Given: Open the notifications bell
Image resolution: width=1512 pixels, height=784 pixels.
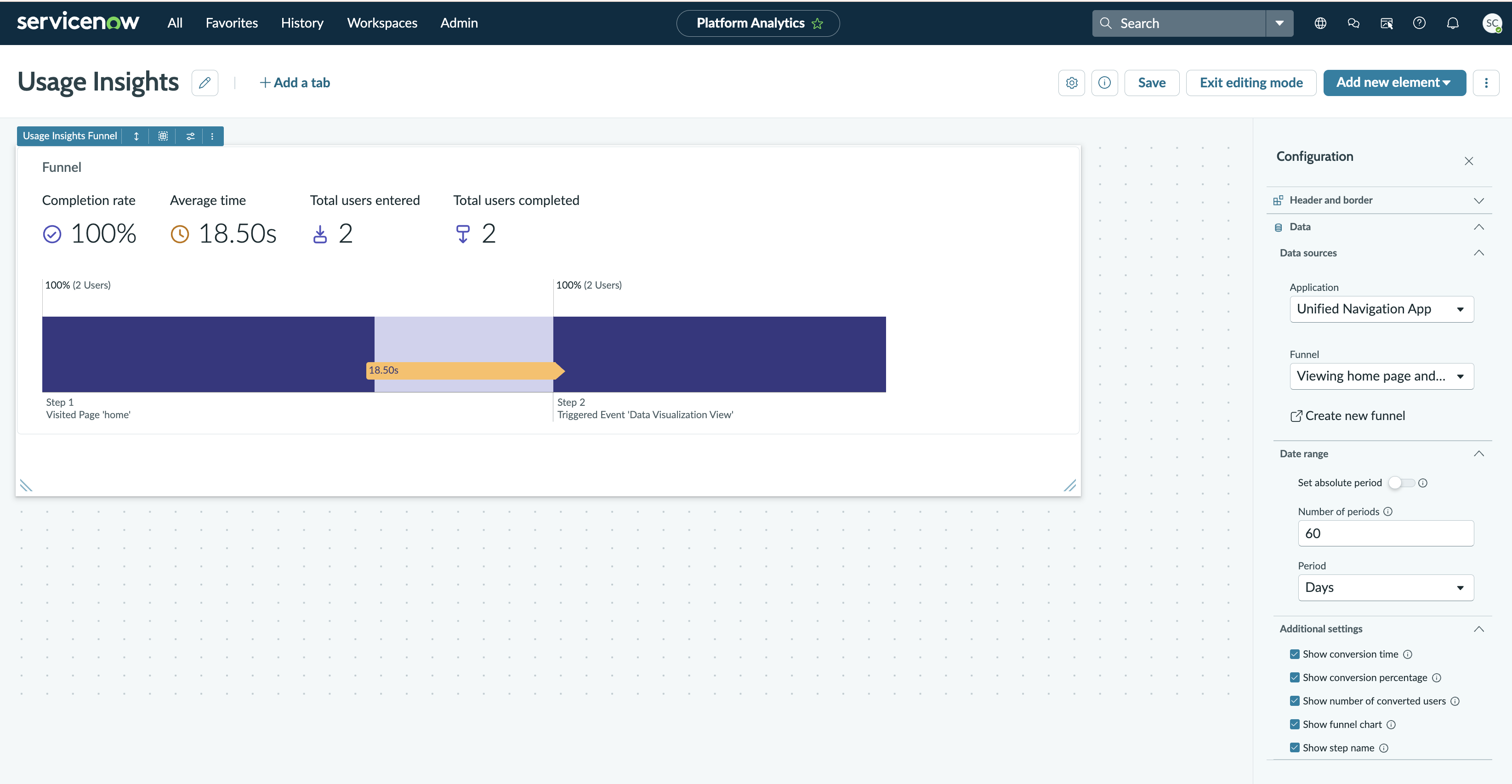Looking at the screenshot, I should (x=1453, y=23).
